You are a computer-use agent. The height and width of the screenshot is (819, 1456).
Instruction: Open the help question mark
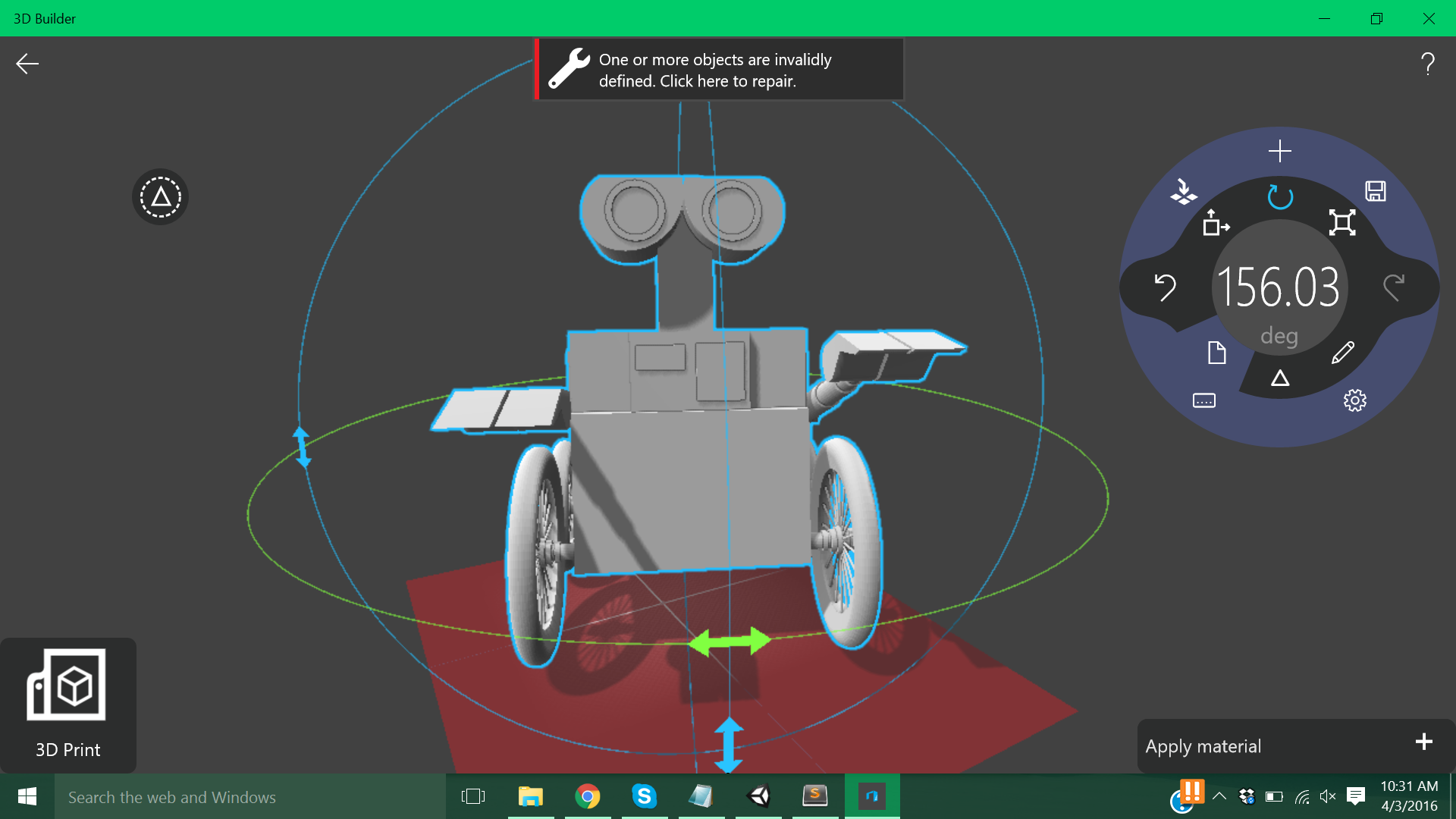click(x=1427, y=64)
